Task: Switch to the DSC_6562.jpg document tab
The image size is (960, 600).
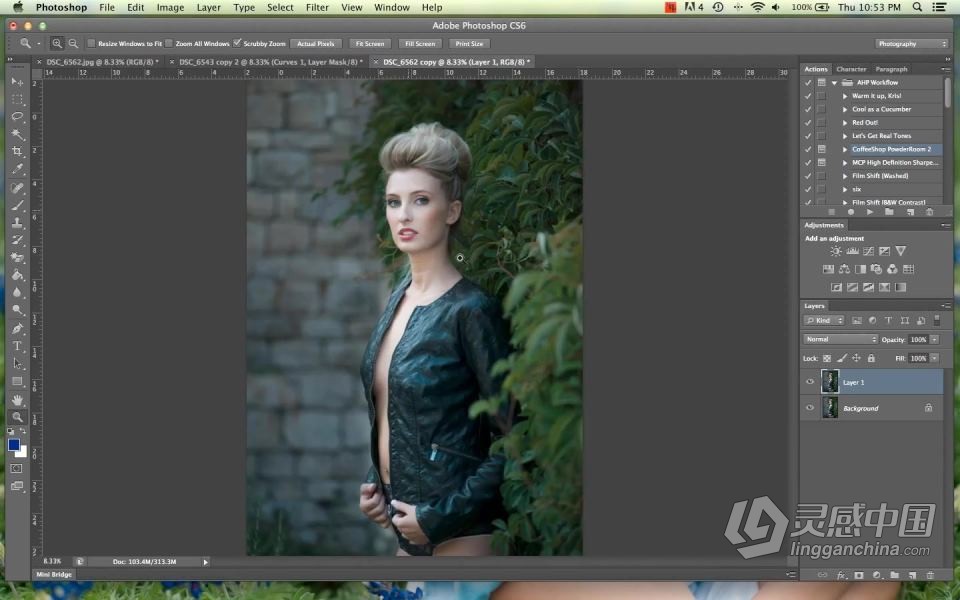Action: (x=102, y=62)
